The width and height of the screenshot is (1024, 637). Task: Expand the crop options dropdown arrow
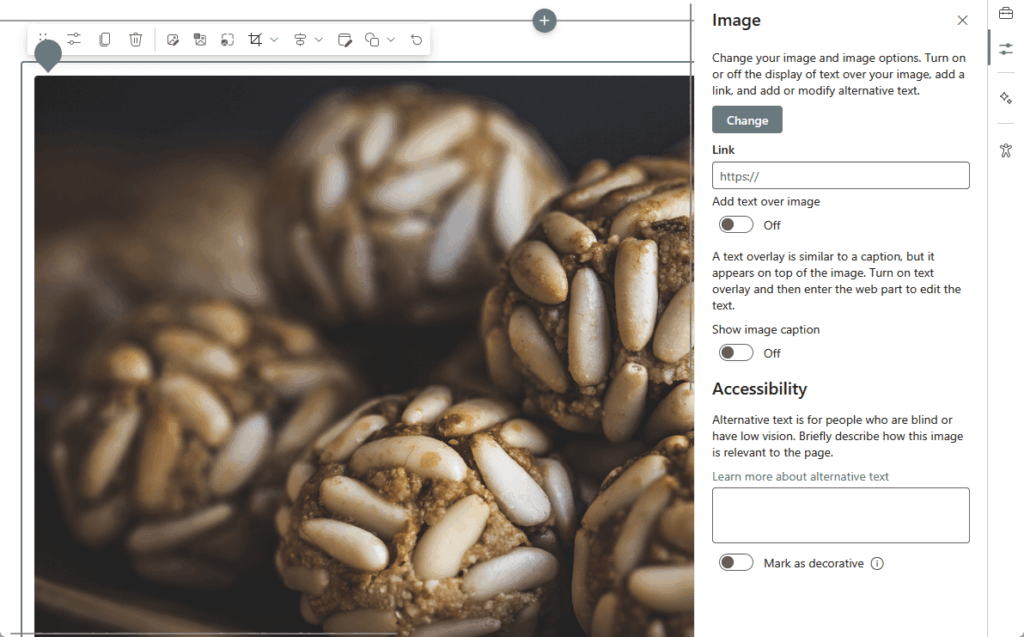click(274, 40)
